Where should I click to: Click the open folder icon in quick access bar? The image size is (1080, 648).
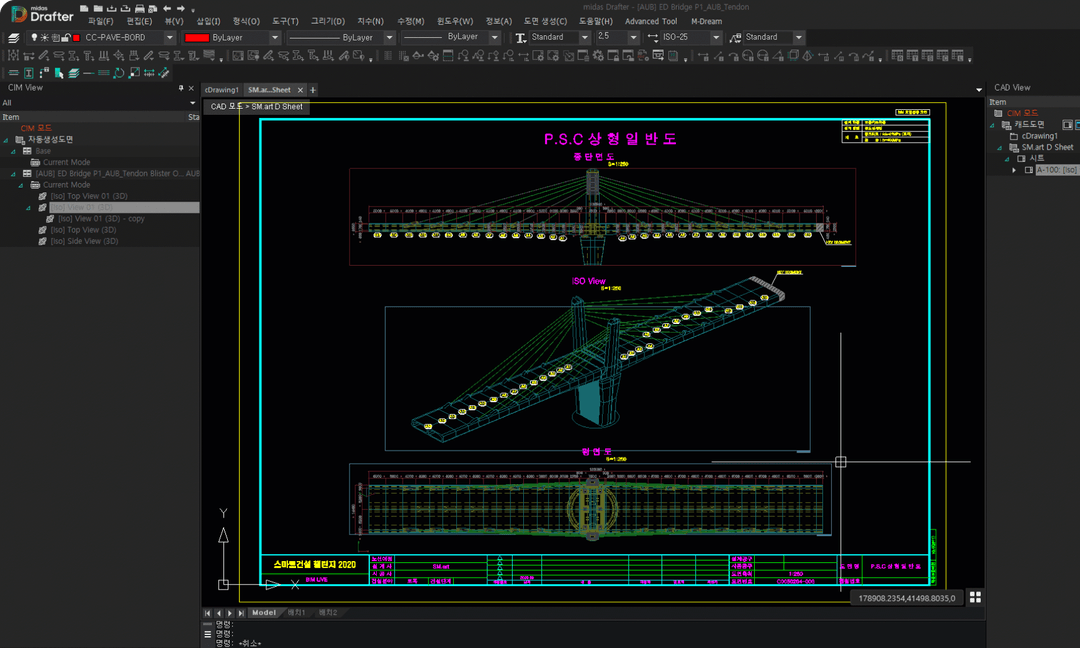[x=98, y=8]
